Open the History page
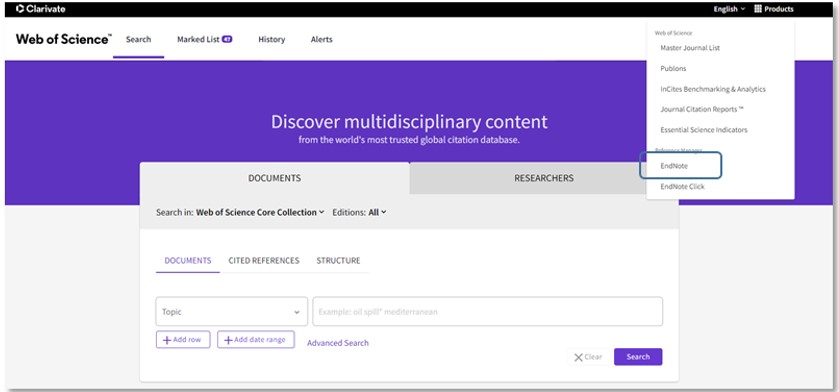Screen dimensions: 839x392 click(272, 39)
